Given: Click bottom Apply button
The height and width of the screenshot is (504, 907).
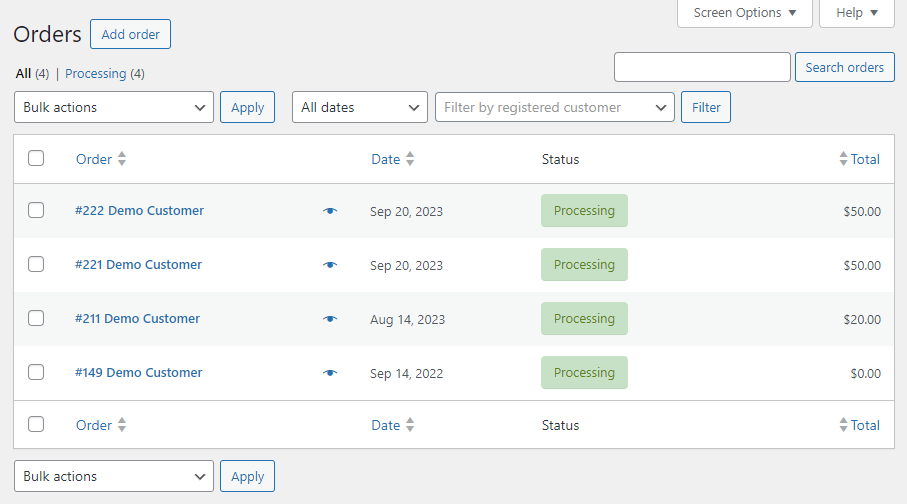Looking at the screenshot, I should (x=248, y=476).
